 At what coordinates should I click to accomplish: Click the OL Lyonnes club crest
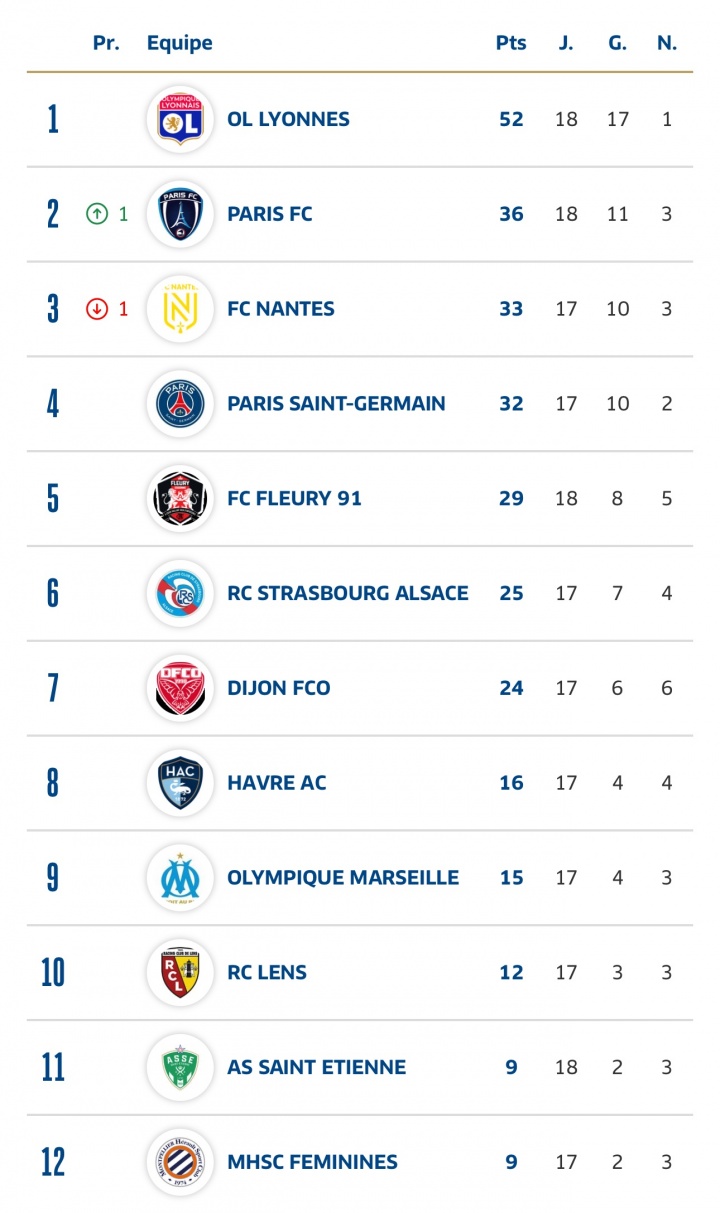180,119
